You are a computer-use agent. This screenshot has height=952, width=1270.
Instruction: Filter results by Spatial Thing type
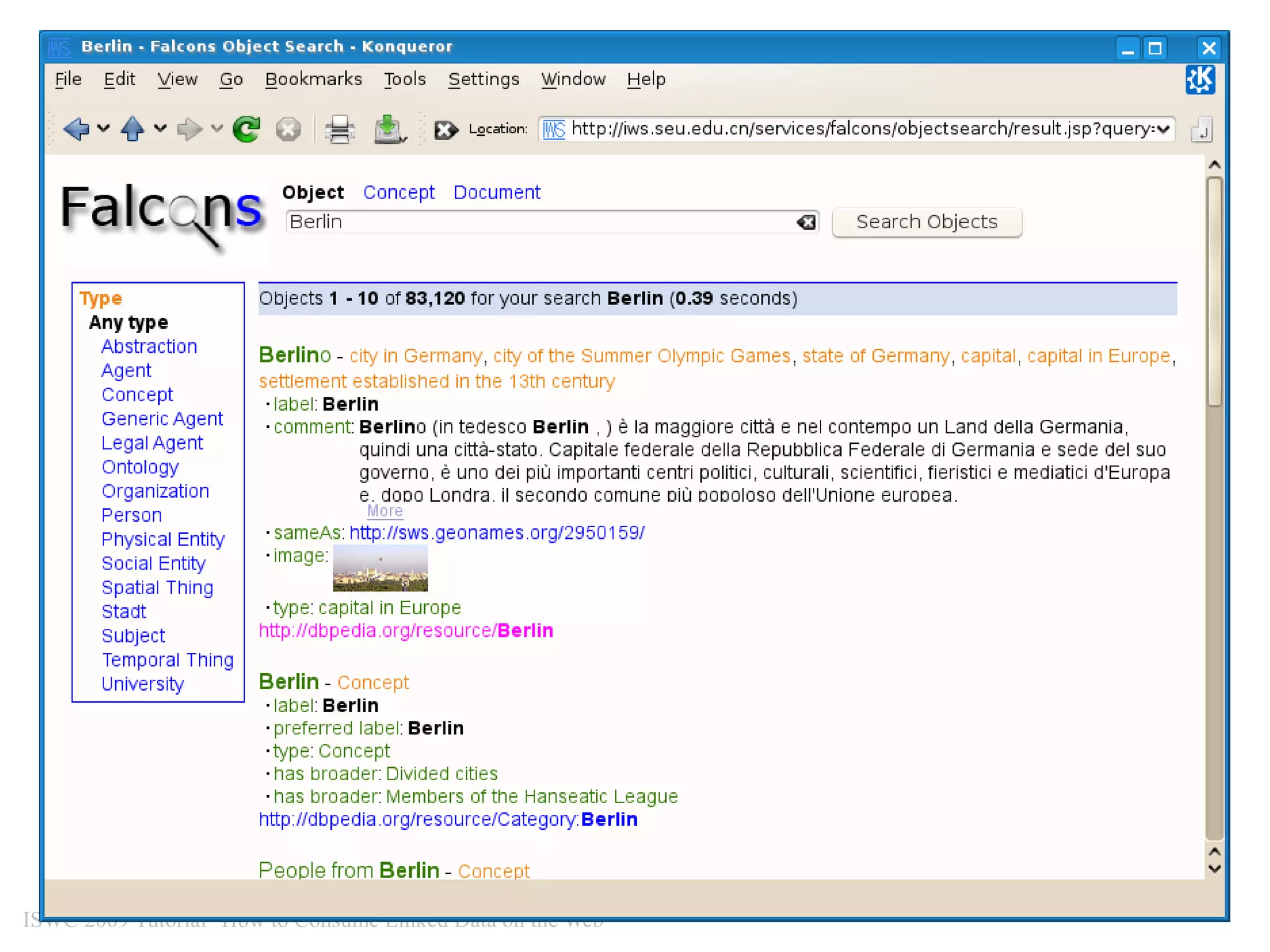pyautogui.click(x=157, y=587)
